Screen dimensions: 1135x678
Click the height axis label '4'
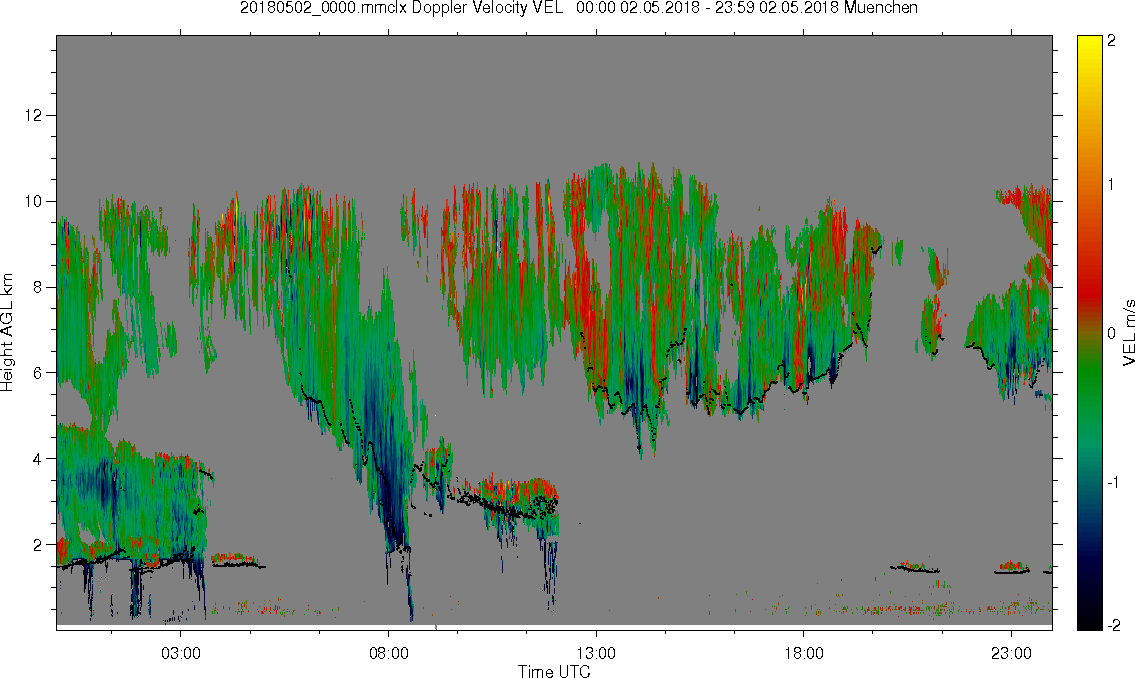38,459
